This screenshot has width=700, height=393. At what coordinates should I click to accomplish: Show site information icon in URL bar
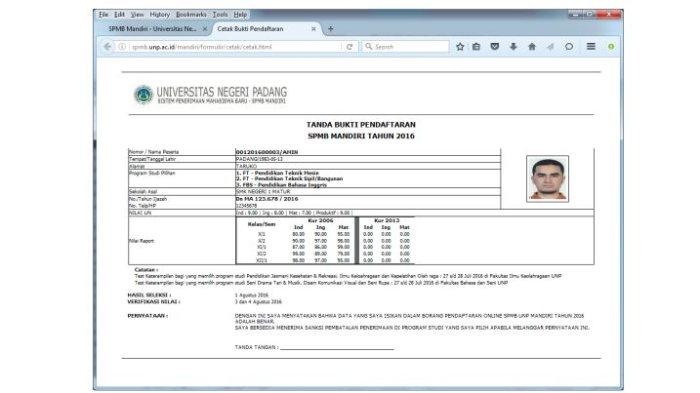(x=122, y=46)
